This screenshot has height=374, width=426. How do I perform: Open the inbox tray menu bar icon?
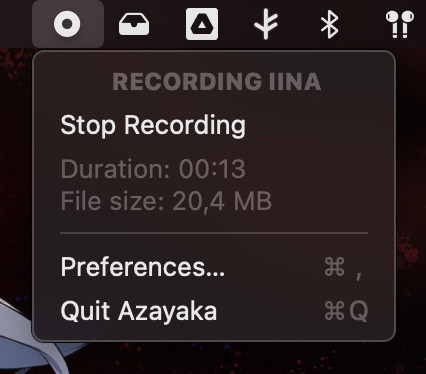[134, 24]
